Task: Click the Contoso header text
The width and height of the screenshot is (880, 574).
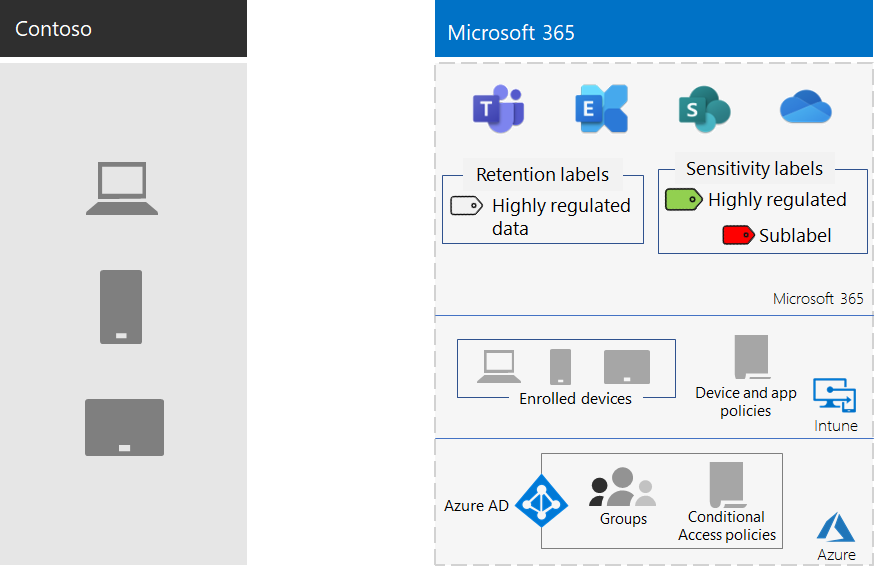Action: [53, 29]
